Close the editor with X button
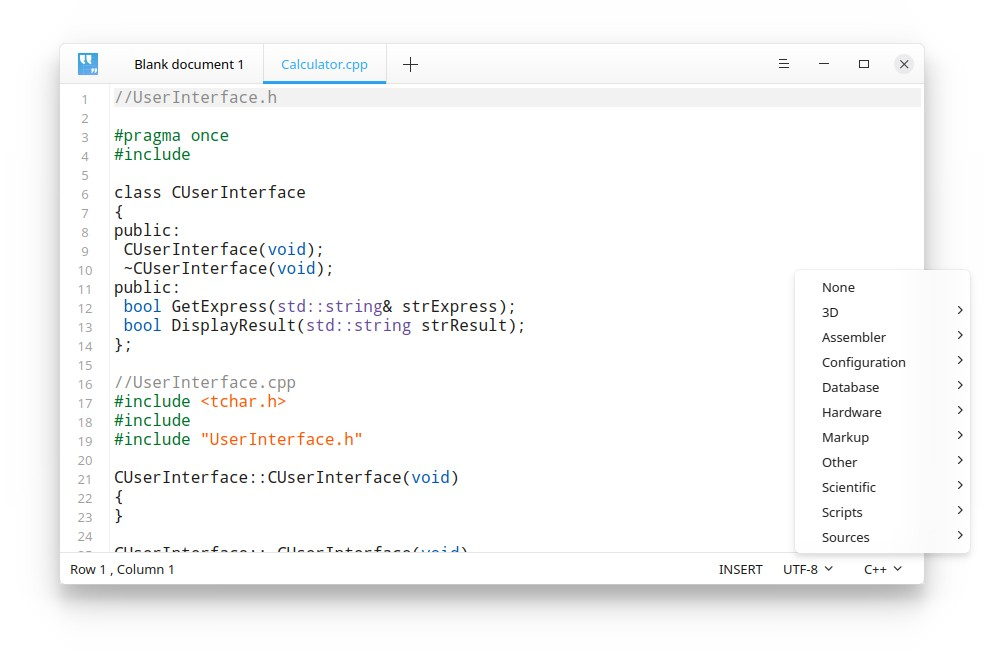 [x=904, y=64]
